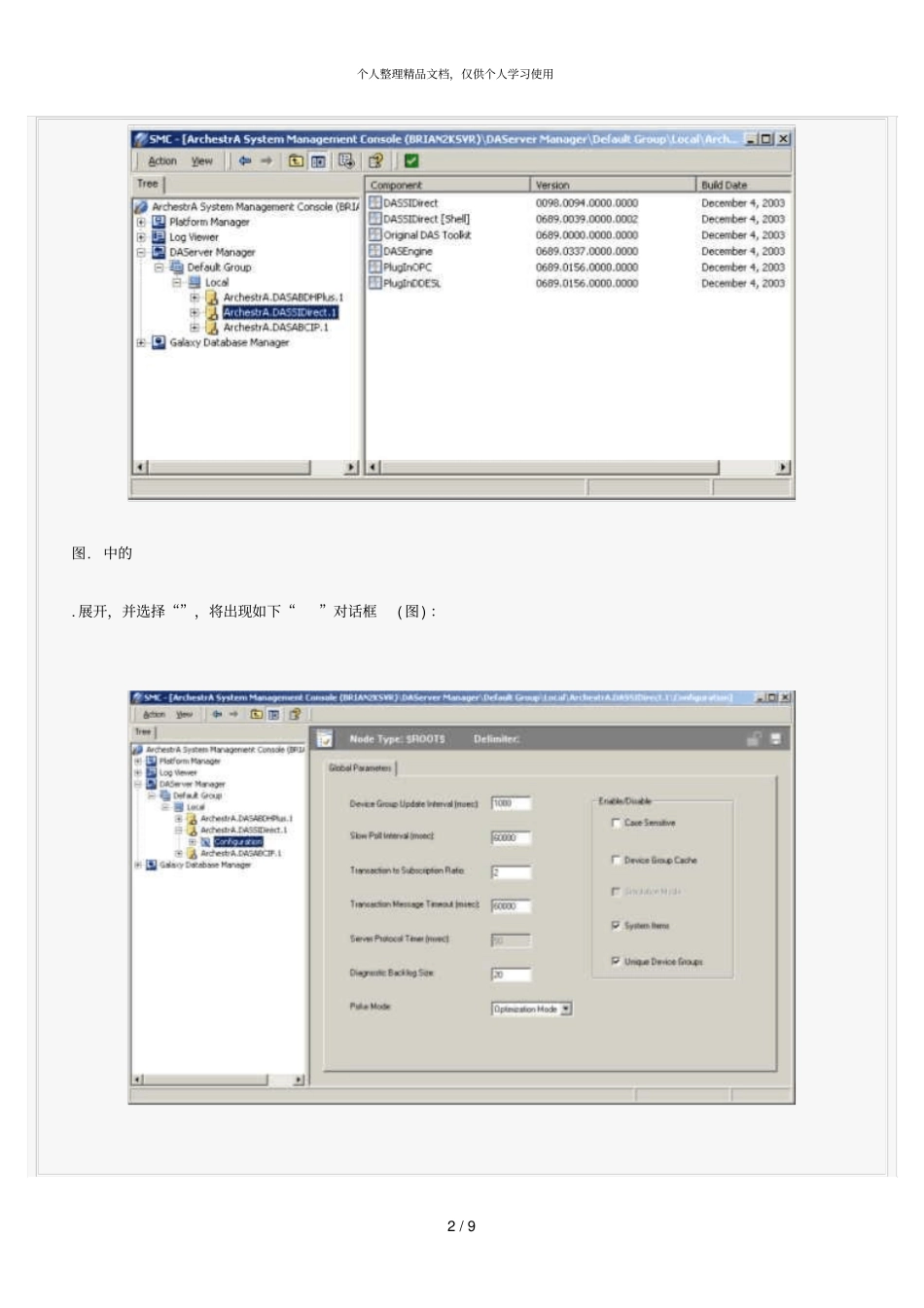924x1308 pixels.
Task: Click the Original DAS Toolkit component icon
Action: (375, 234)
